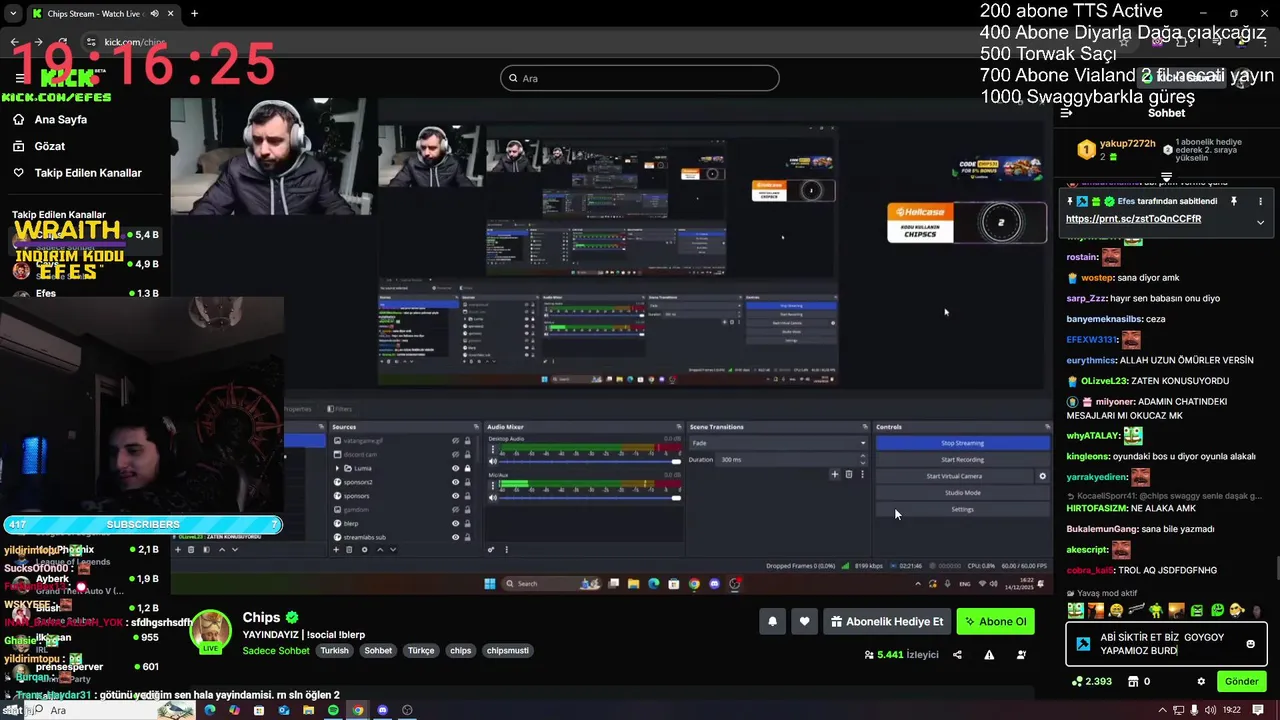Click site information icon in address bar

click(x=91, y=42)
